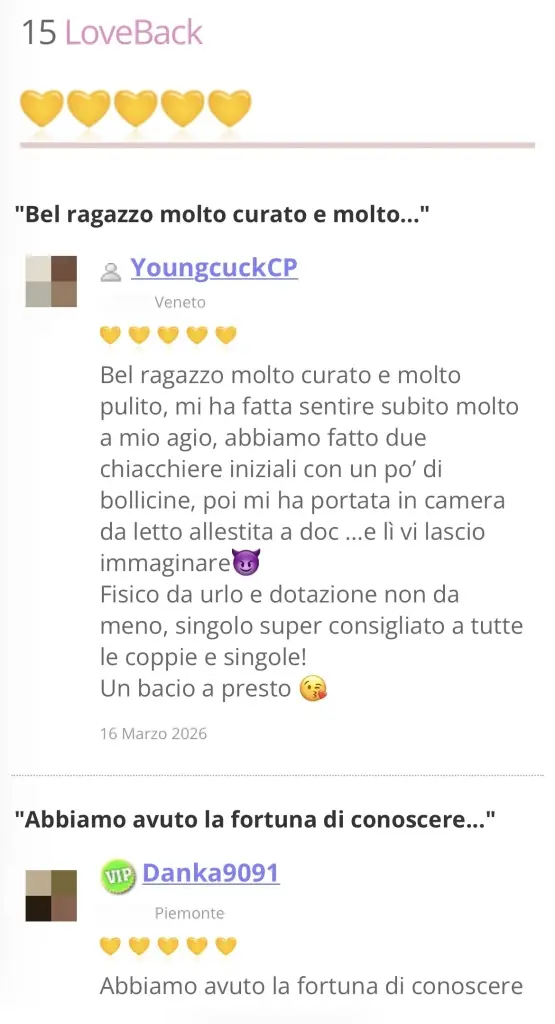
Task: Click the user silhouette icon beside YoungcuckCP
Action: click(111, 272)
